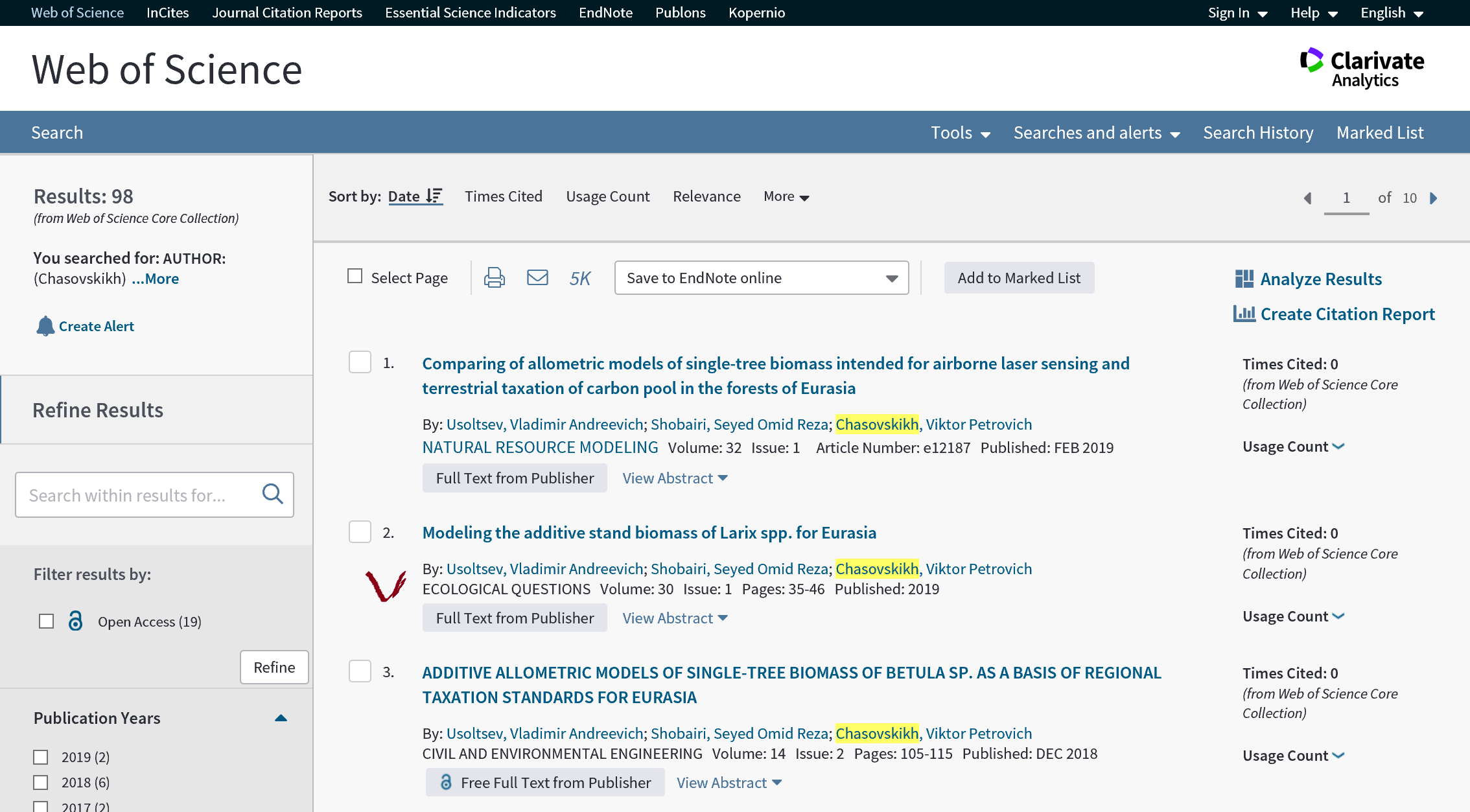1470x812 pixels.
Task: Click the search magnifier in refine box
Action: (272, 494)
